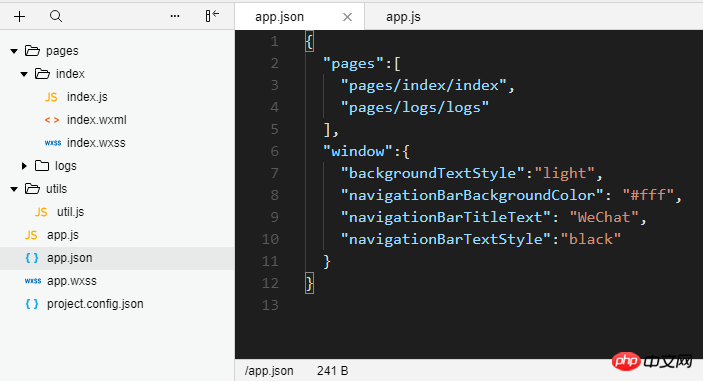Open the file search magnifier icon

(56, 17)
